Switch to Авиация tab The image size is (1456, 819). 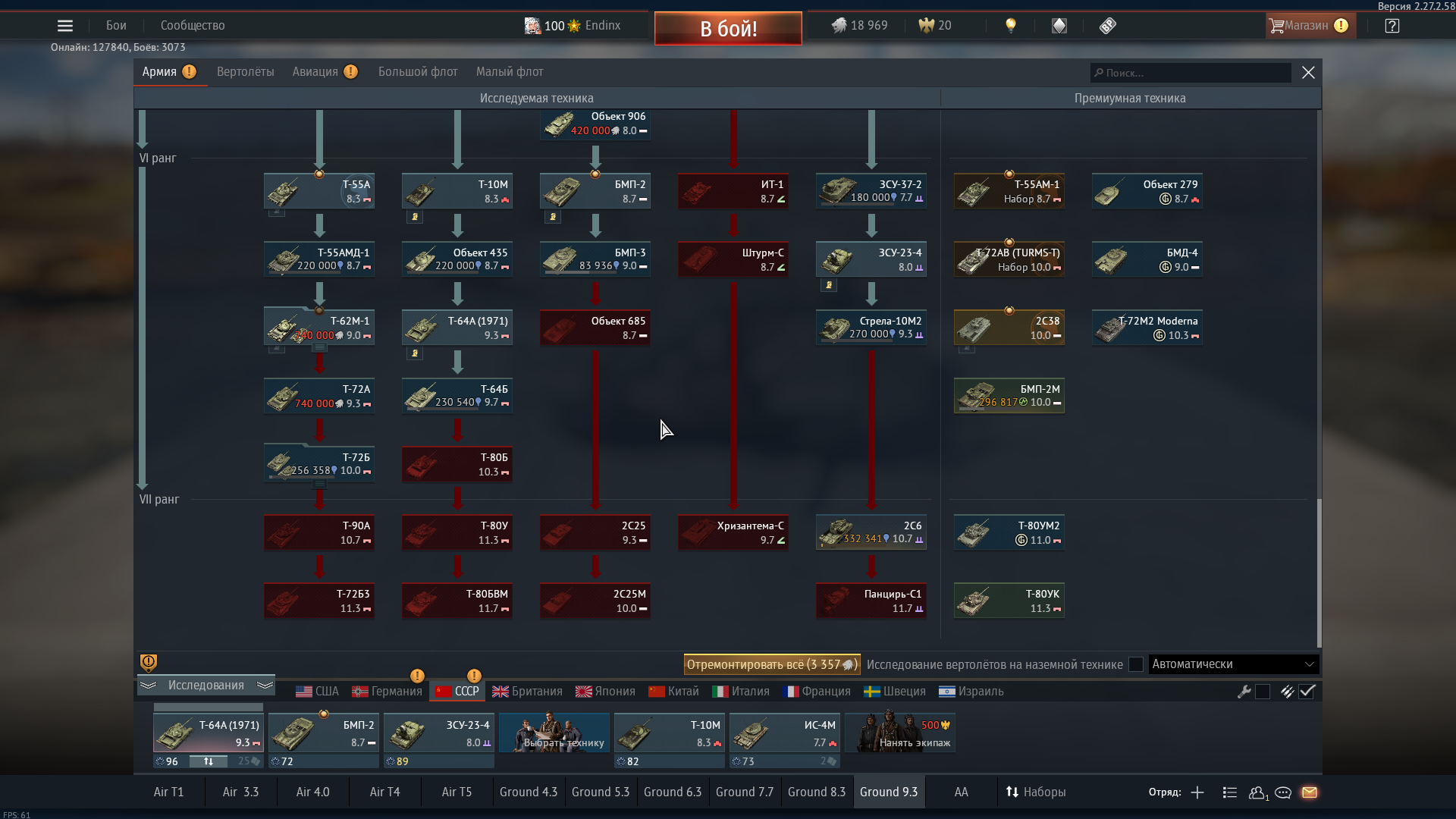tap(315, 72)
